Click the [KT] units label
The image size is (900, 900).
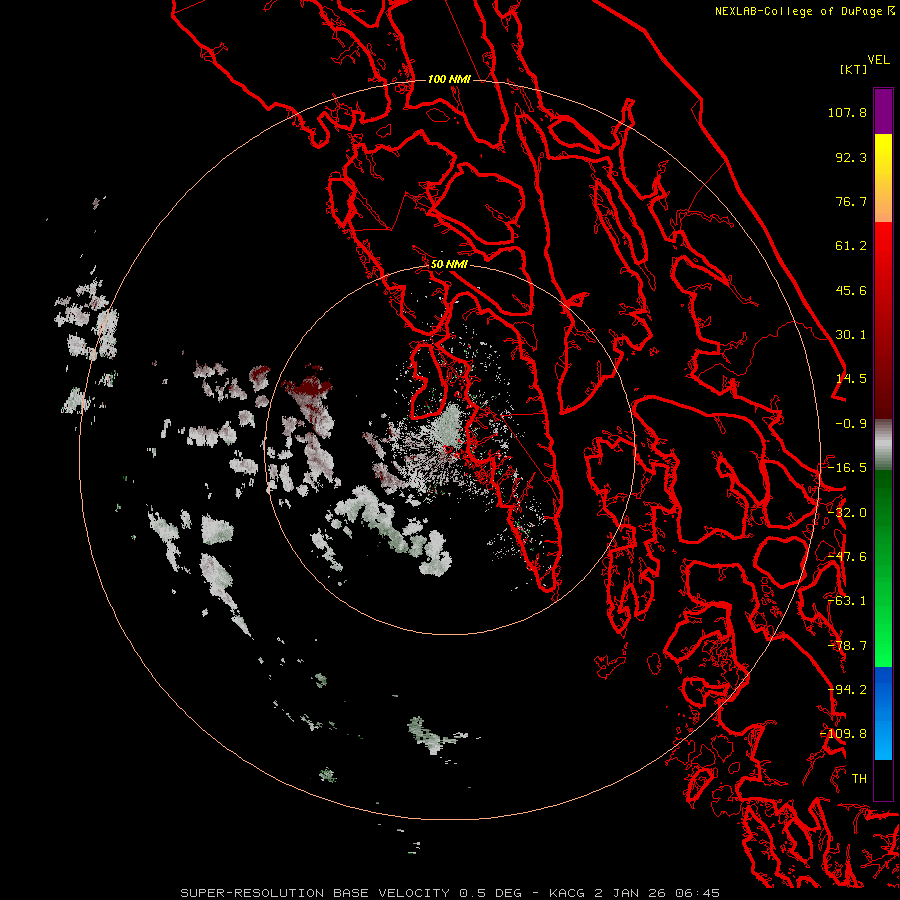pyautogui.click(x=854, y=69)
